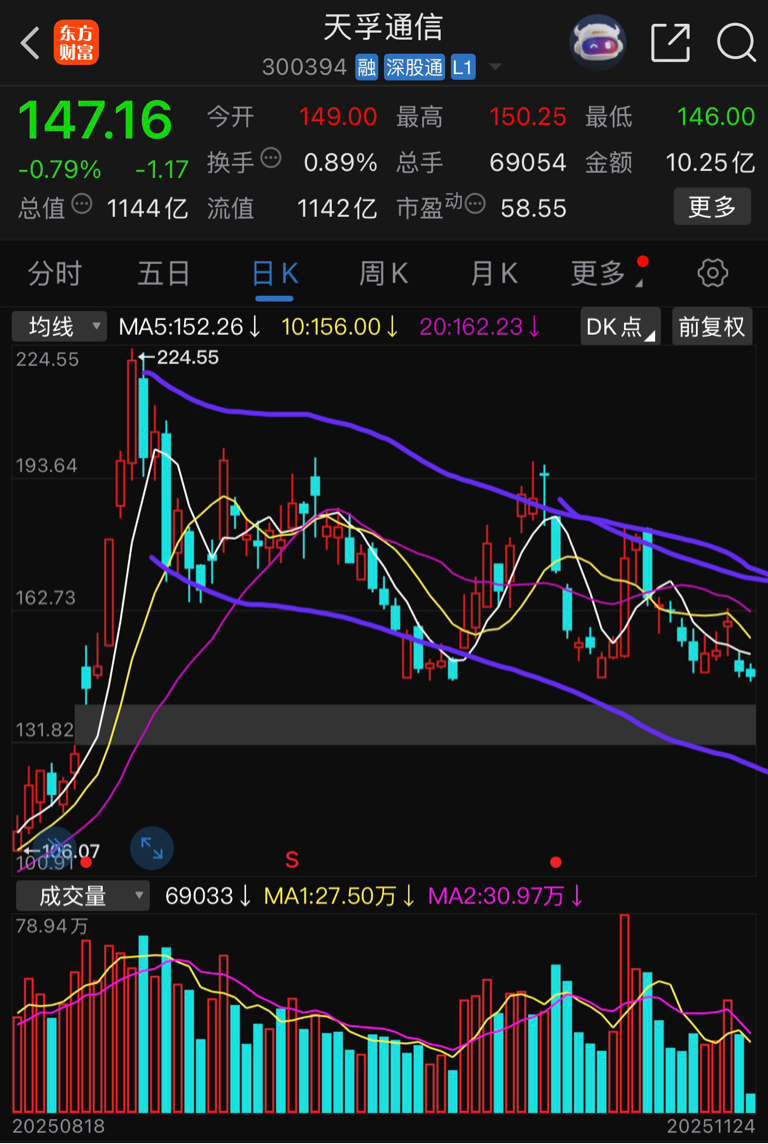Tap change percent -0.79%
The height and width of the screenshot is (1144, 768).
[x=59, y=170]
